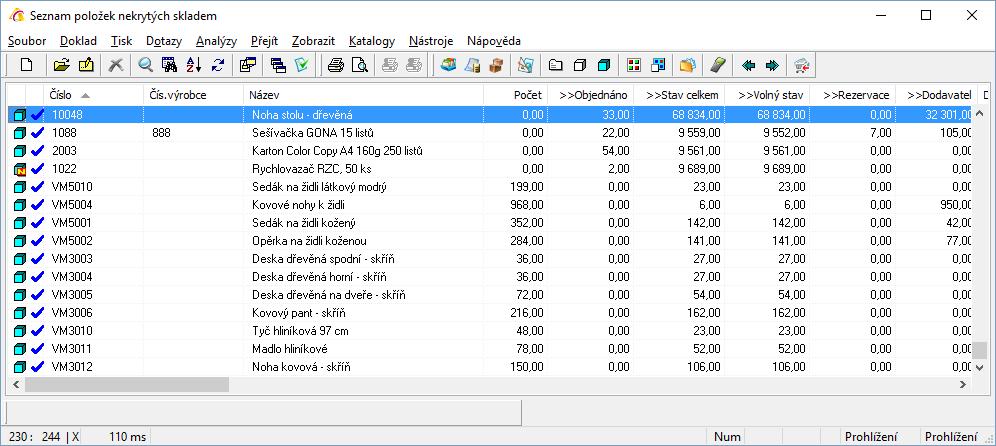This screenshot has height=446, width=996.
Task: Click the left double-arrow icon
Action: pos(748,65)
